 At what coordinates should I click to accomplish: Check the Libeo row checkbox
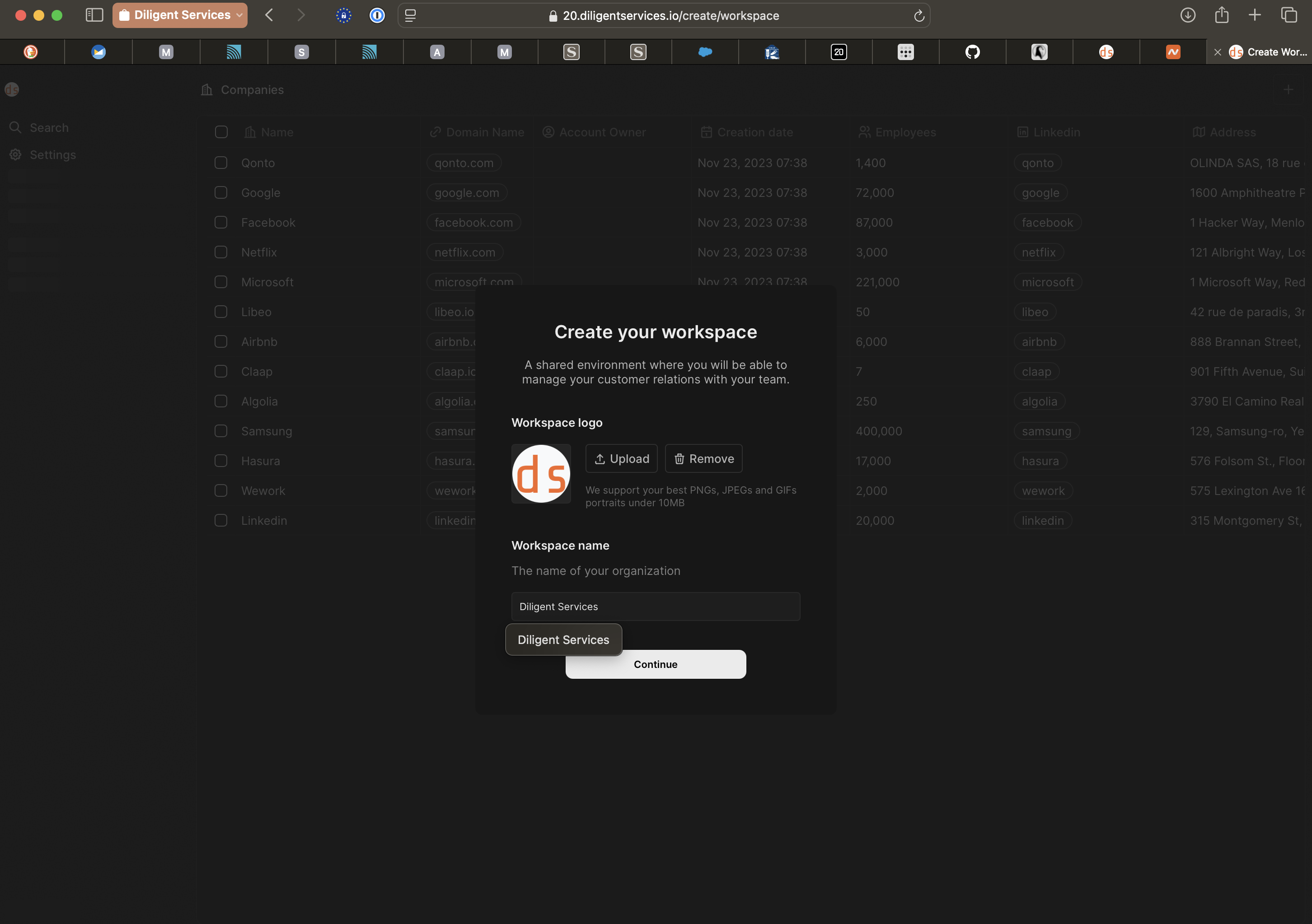click(221, 312)
